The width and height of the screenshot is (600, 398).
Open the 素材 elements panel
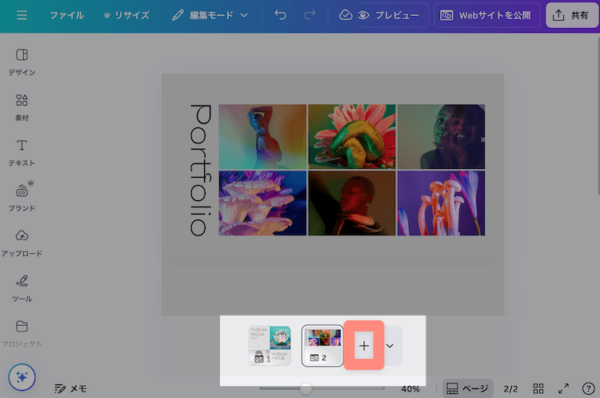(22, 108)
